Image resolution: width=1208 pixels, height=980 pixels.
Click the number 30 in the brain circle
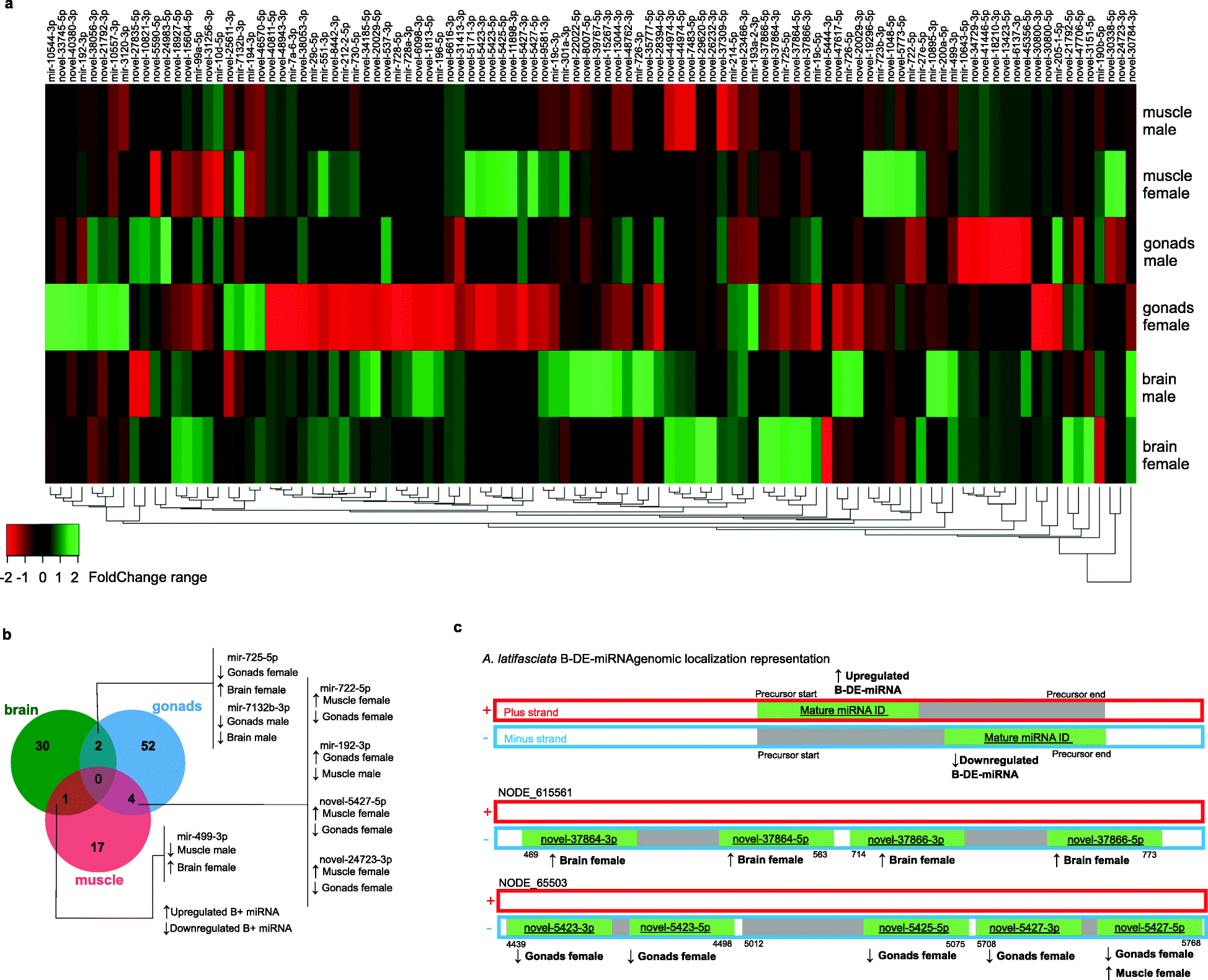click(42, 746)
